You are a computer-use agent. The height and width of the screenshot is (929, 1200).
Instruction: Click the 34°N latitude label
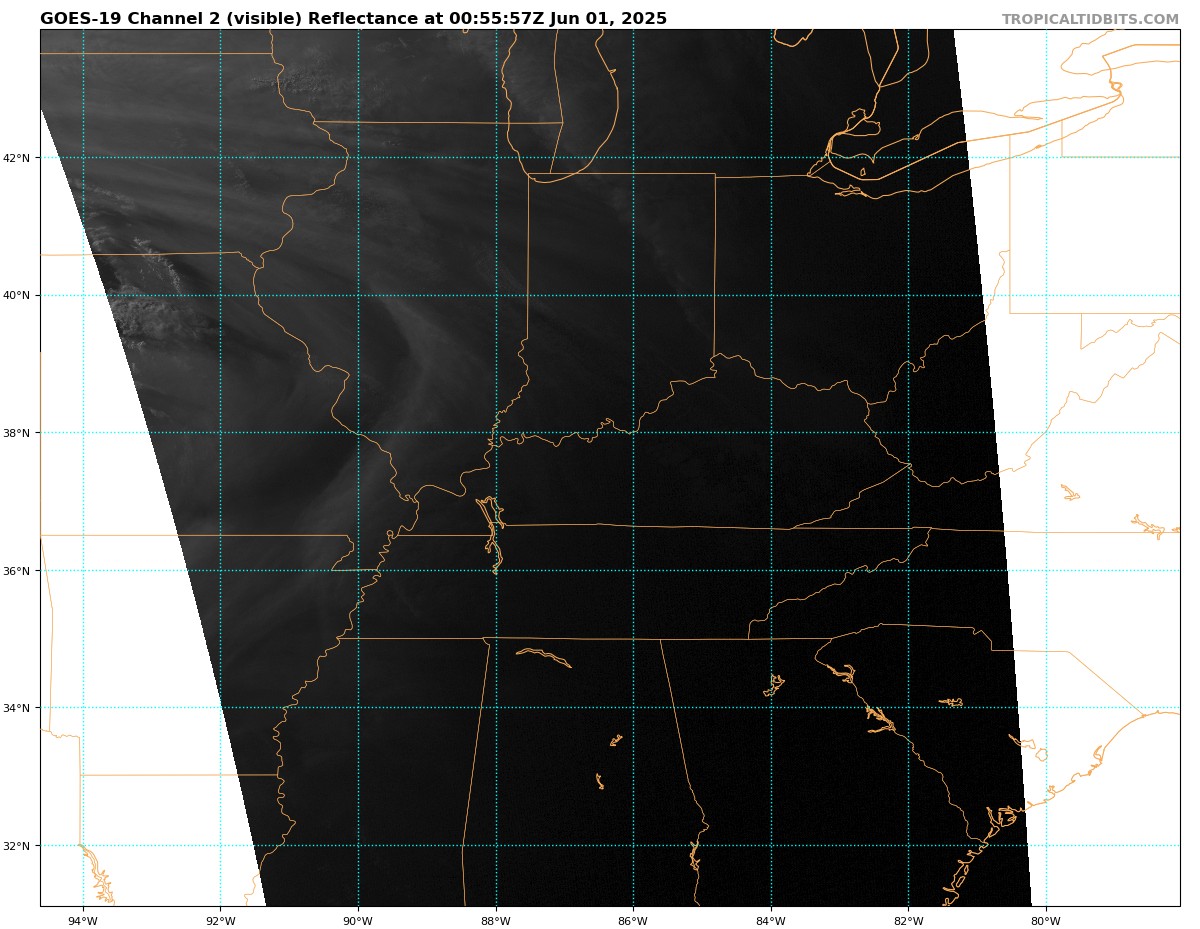pos(17,708)
